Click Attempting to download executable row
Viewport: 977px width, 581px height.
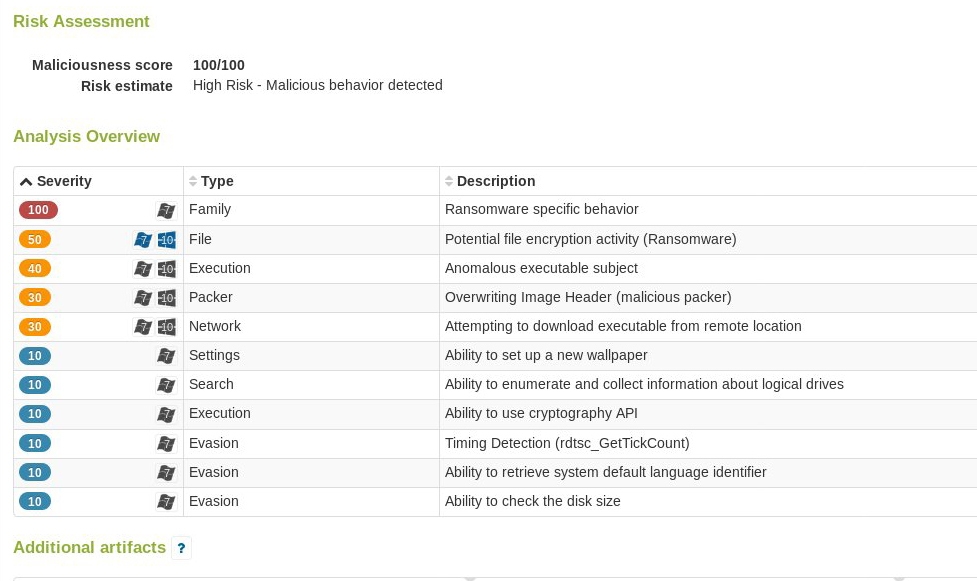(x=495, y=327)
